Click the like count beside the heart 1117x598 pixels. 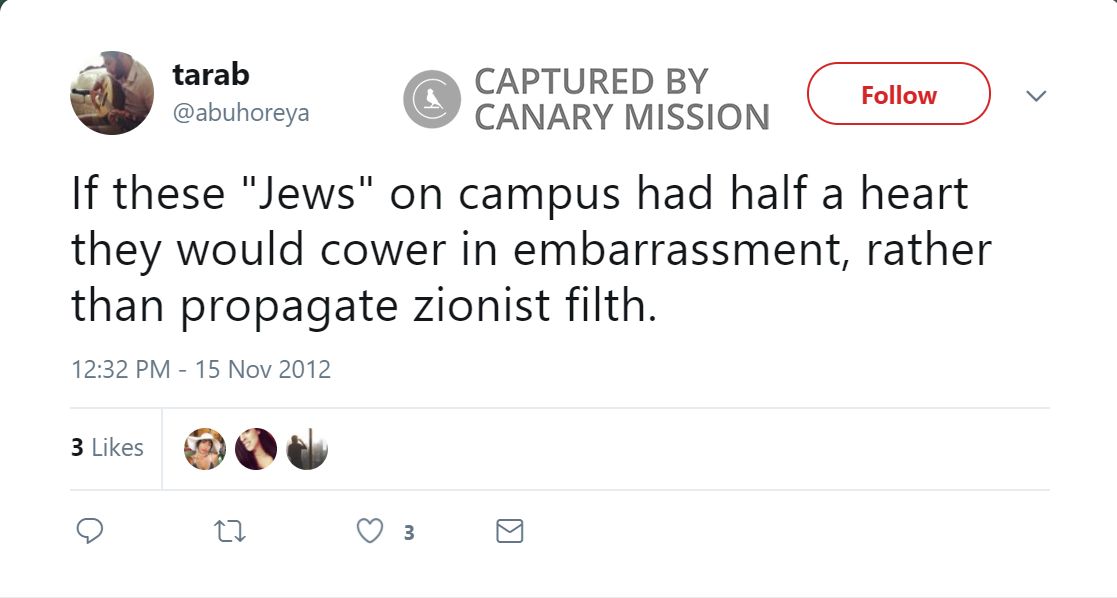pos(409,532)
